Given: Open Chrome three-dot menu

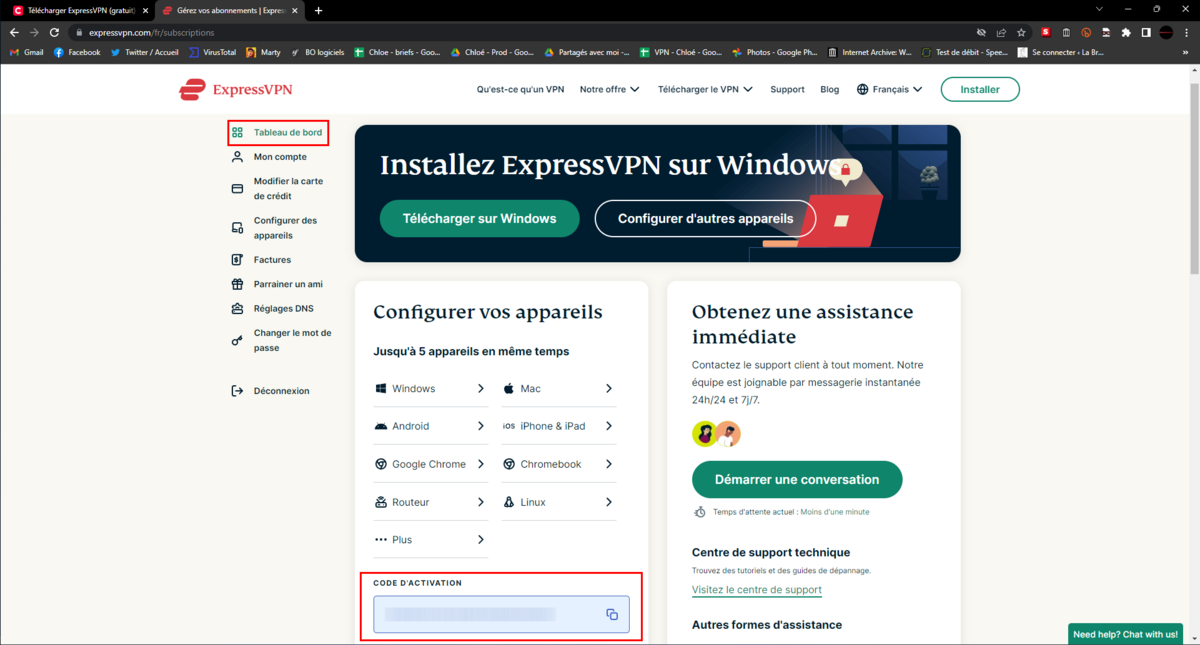Looking at the screenshot, I should tap(1187, 32).
